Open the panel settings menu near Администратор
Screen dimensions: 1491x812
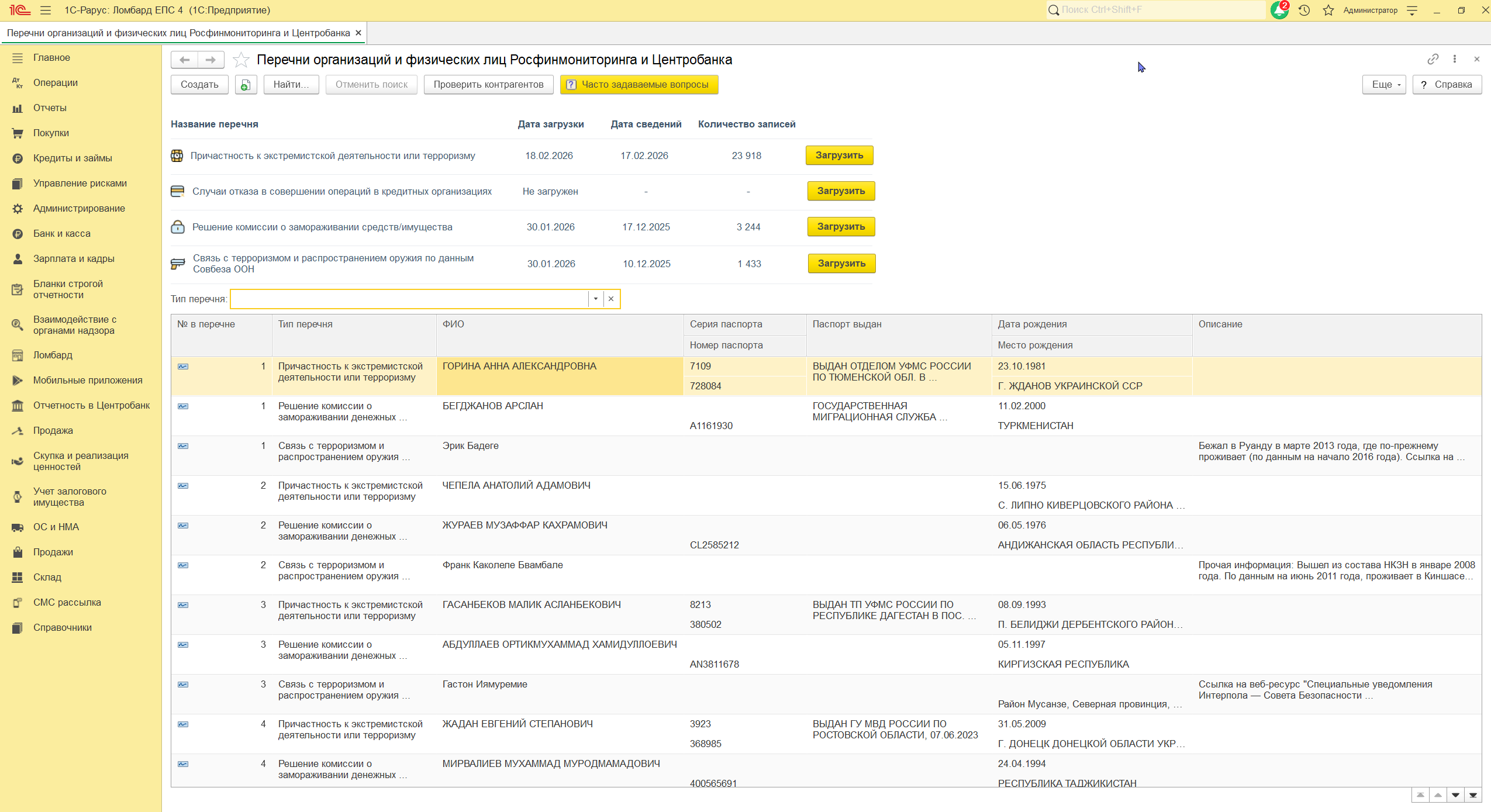tap(1412, 11)
